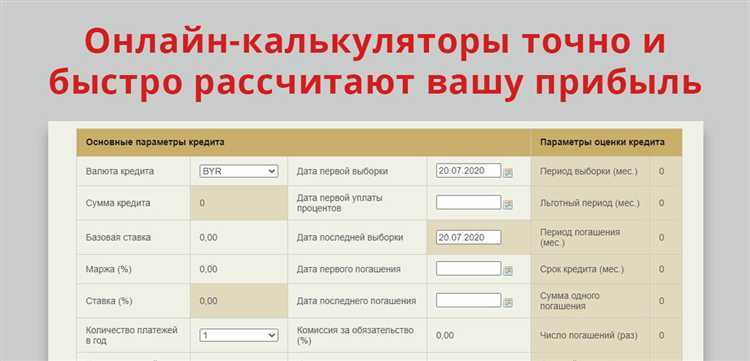Viewport: 750px width, 361px height.
Task: Click the Дата первого погашения label
Action: (x=348, y=269)
